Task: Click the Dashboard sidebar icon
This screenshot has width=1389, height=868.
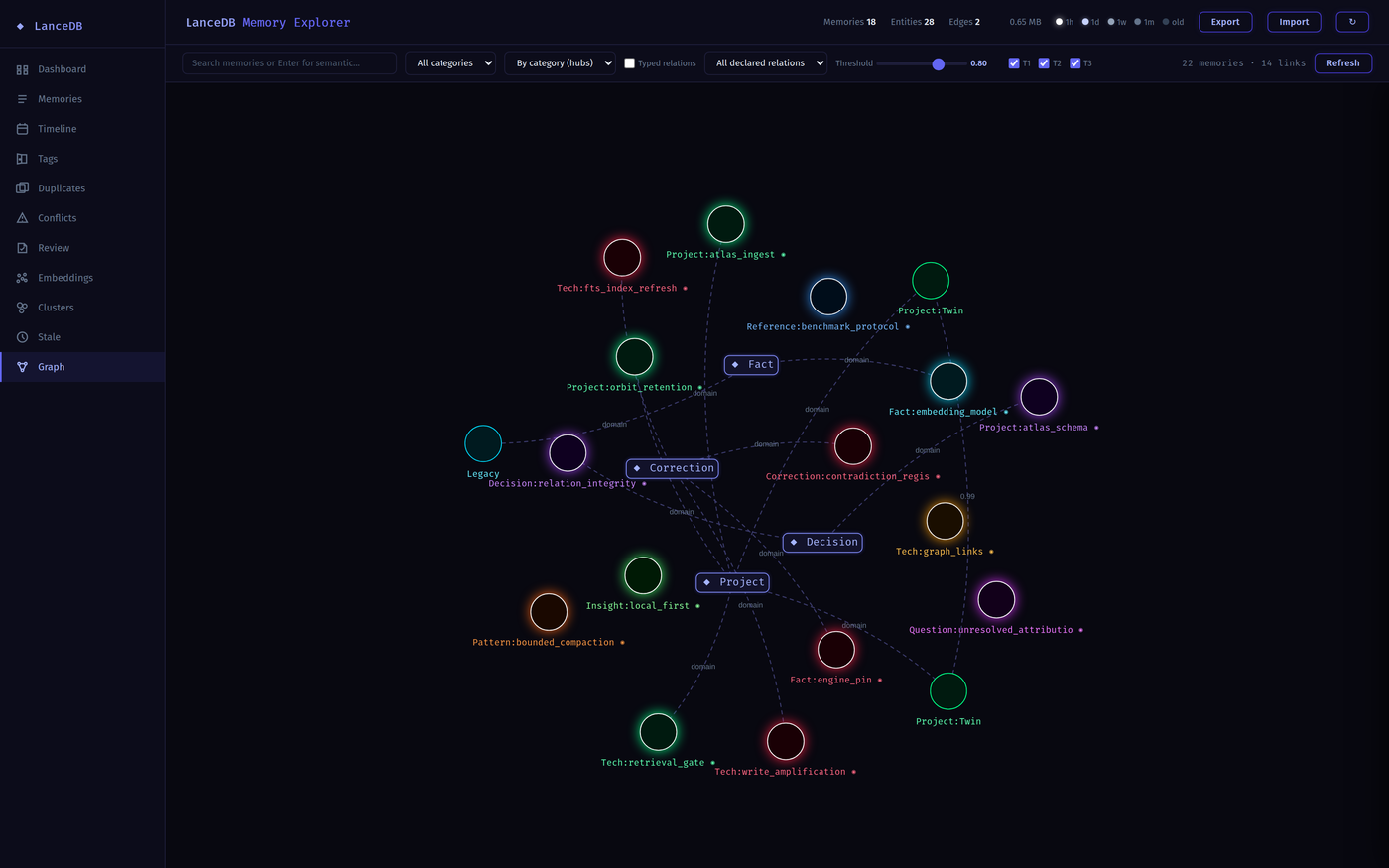Action: pyautogui.click(x=22, y=69)
